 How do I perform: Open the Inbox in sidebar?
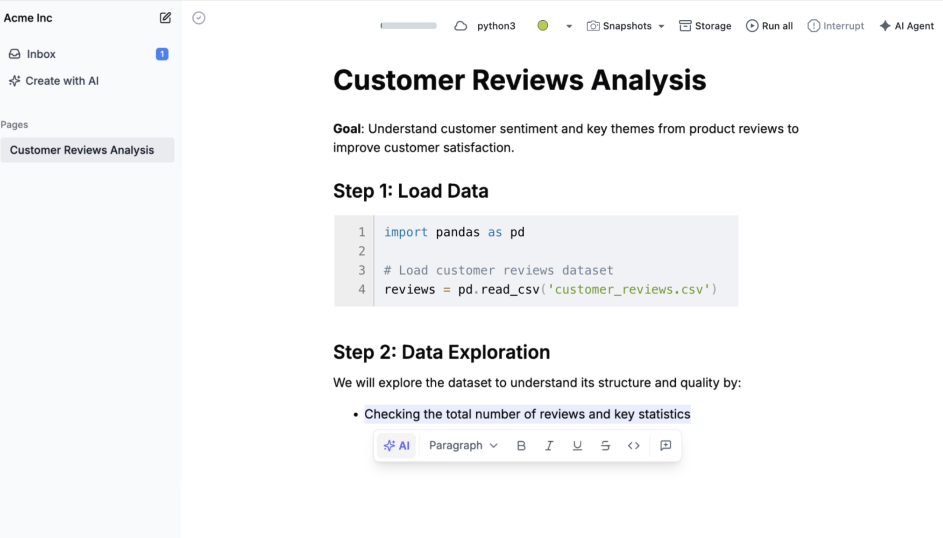click(41, 54)
